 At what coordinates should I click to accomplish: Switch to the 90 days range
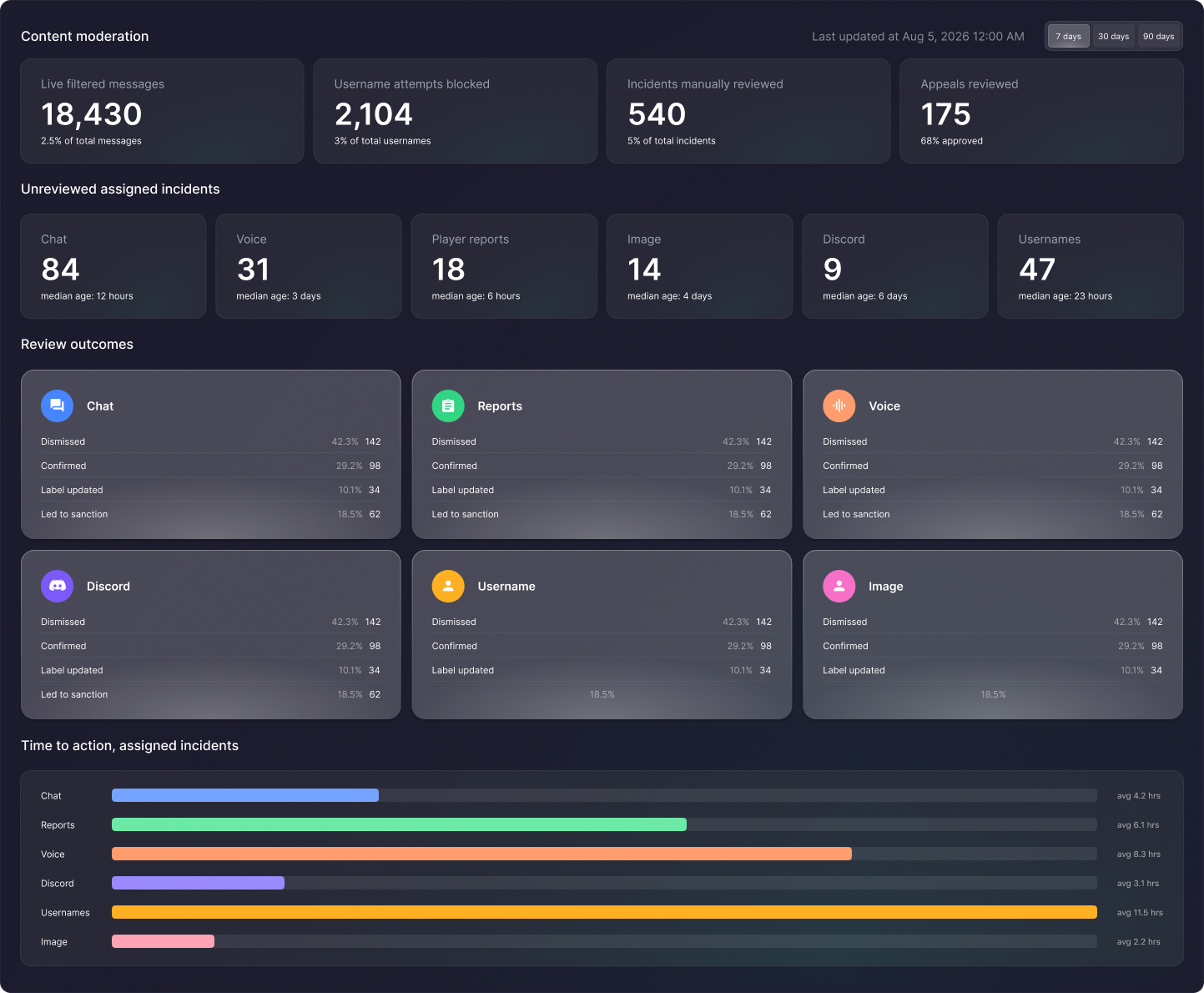(1159, 36)
